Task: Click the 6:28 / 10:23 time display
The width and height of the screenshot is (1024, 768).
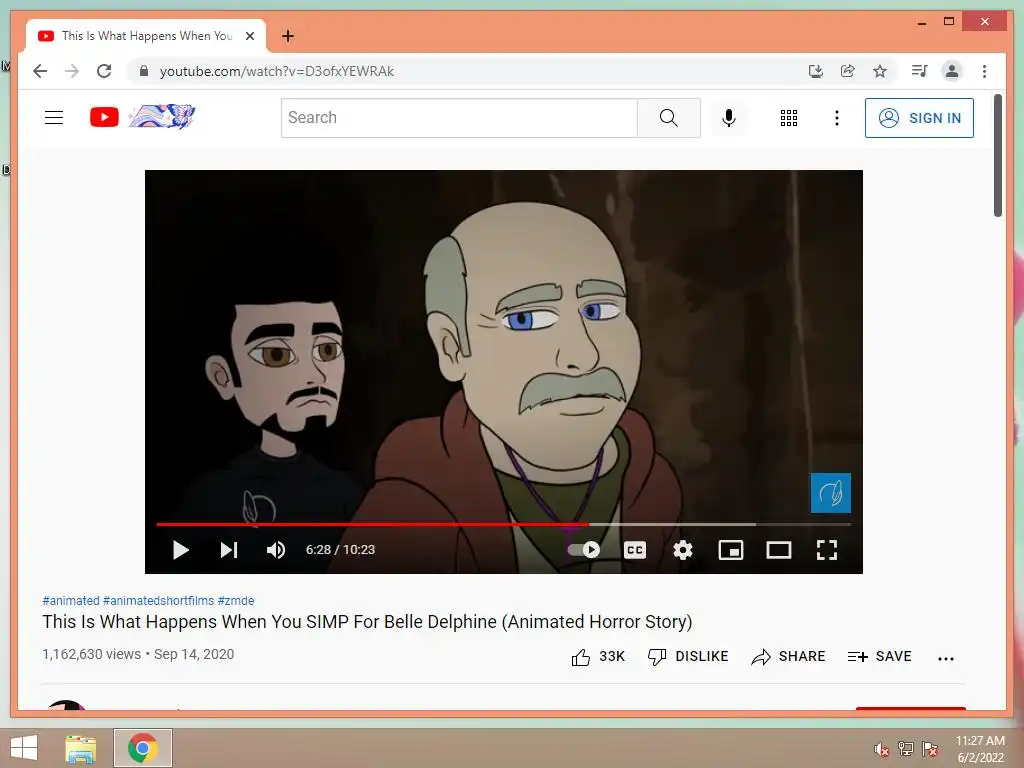Action: [340, 550]
